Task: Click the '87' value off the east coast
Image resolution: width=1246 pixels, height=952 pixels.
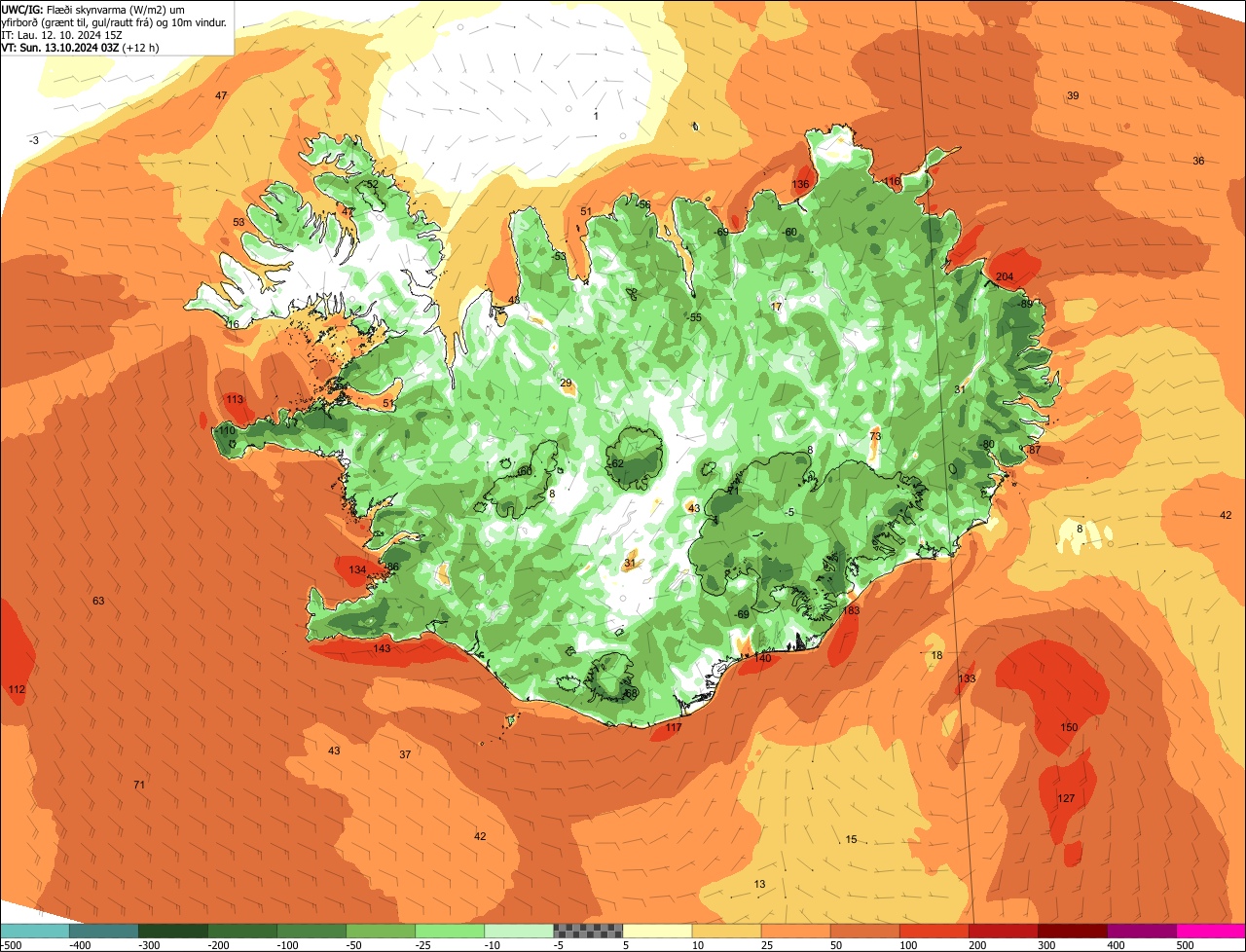Action: (1035, 450)
